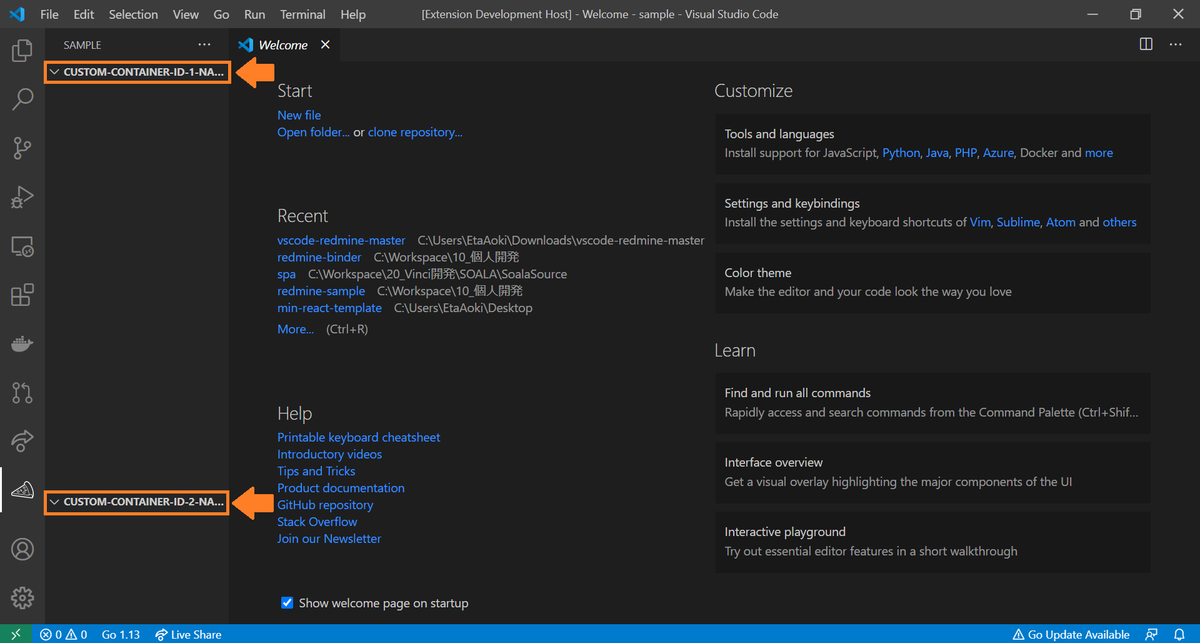Click Go 1.13 version in status bar
This screenshot has width=1200, height=643.
point(121,634)
